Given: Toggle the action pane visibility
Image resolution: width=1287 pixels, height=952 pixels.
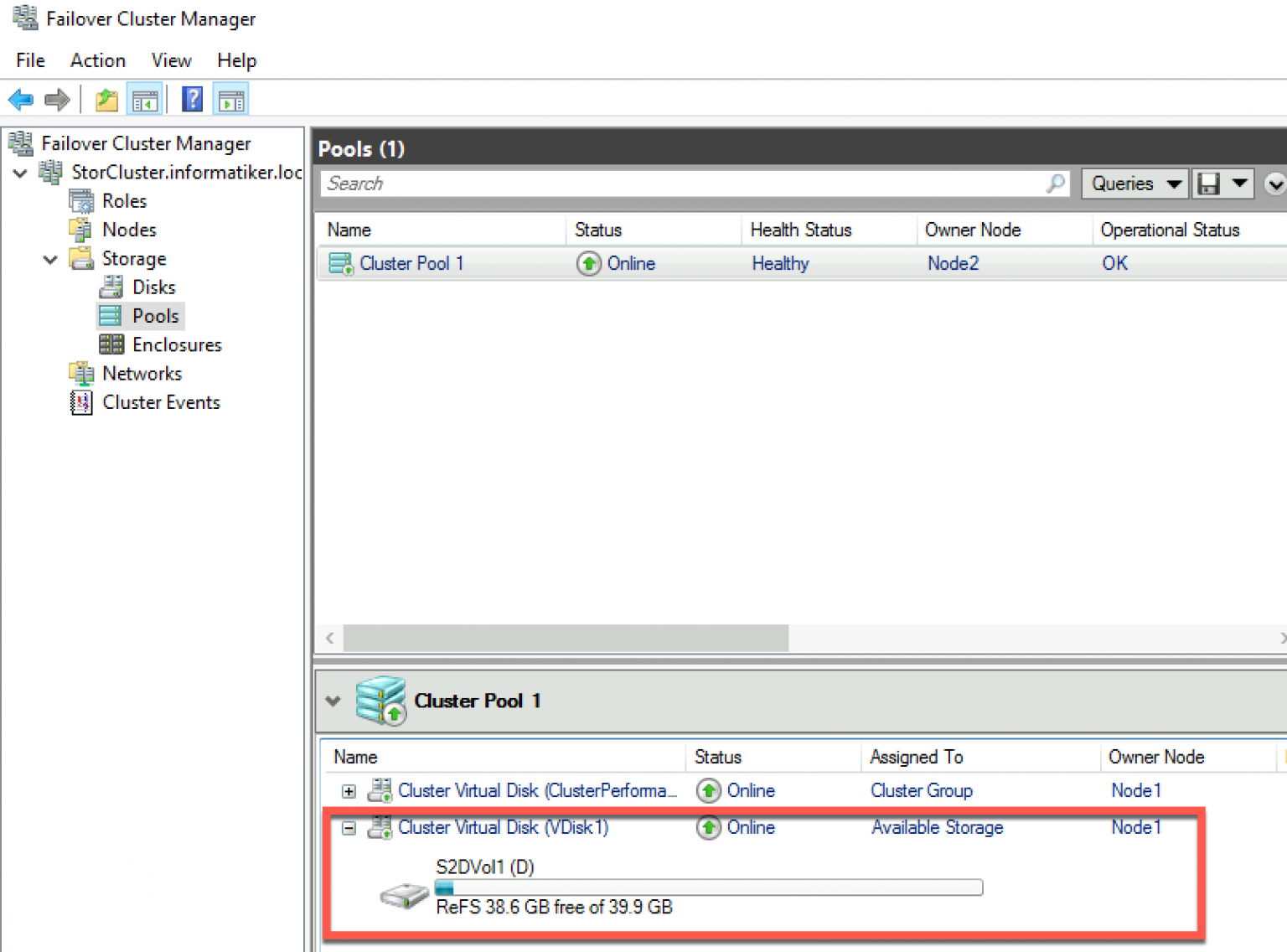Looking at the screenshot, I should 230,99.
